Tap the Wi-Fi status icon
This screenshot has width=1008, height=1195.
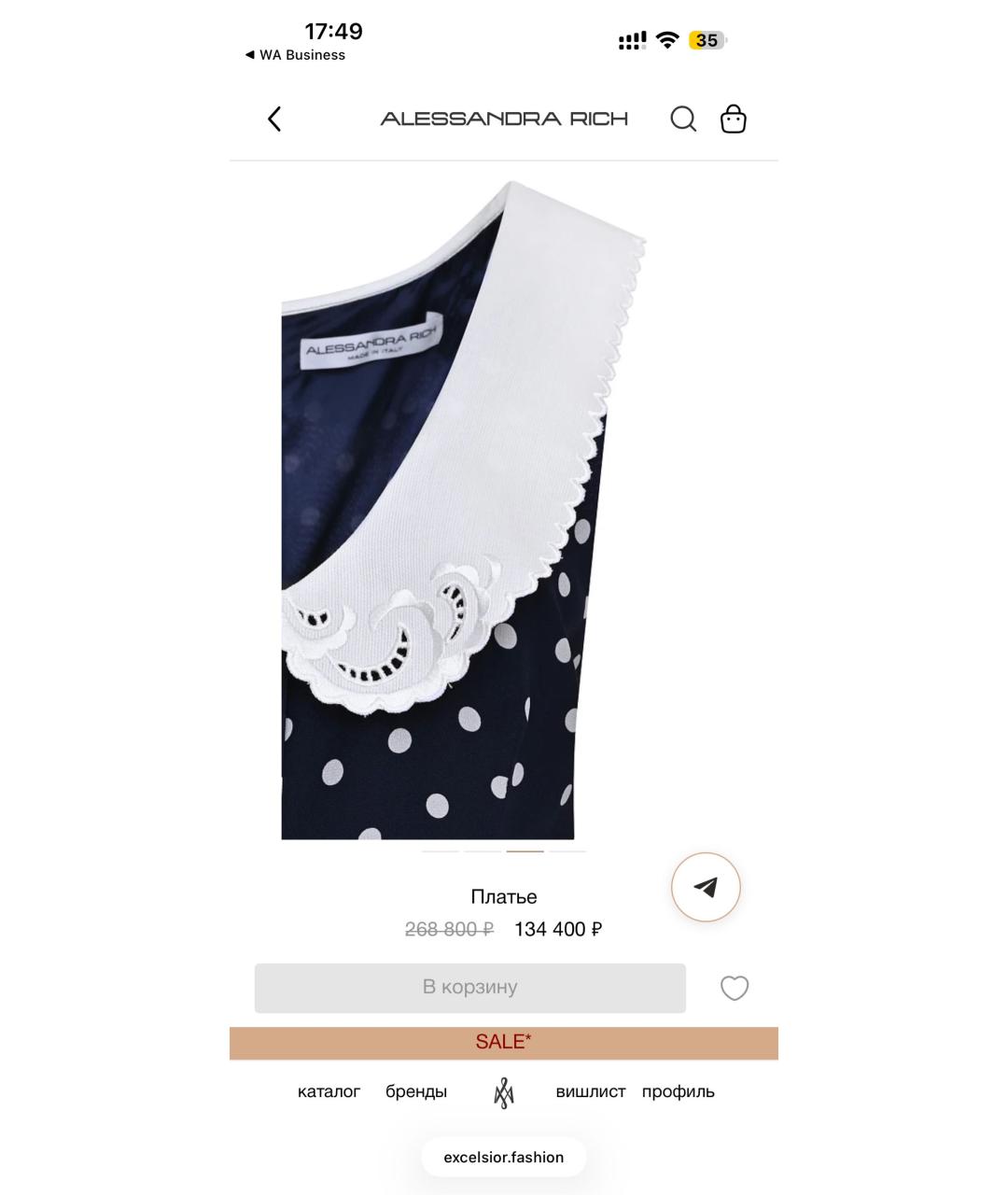[666, 40]
